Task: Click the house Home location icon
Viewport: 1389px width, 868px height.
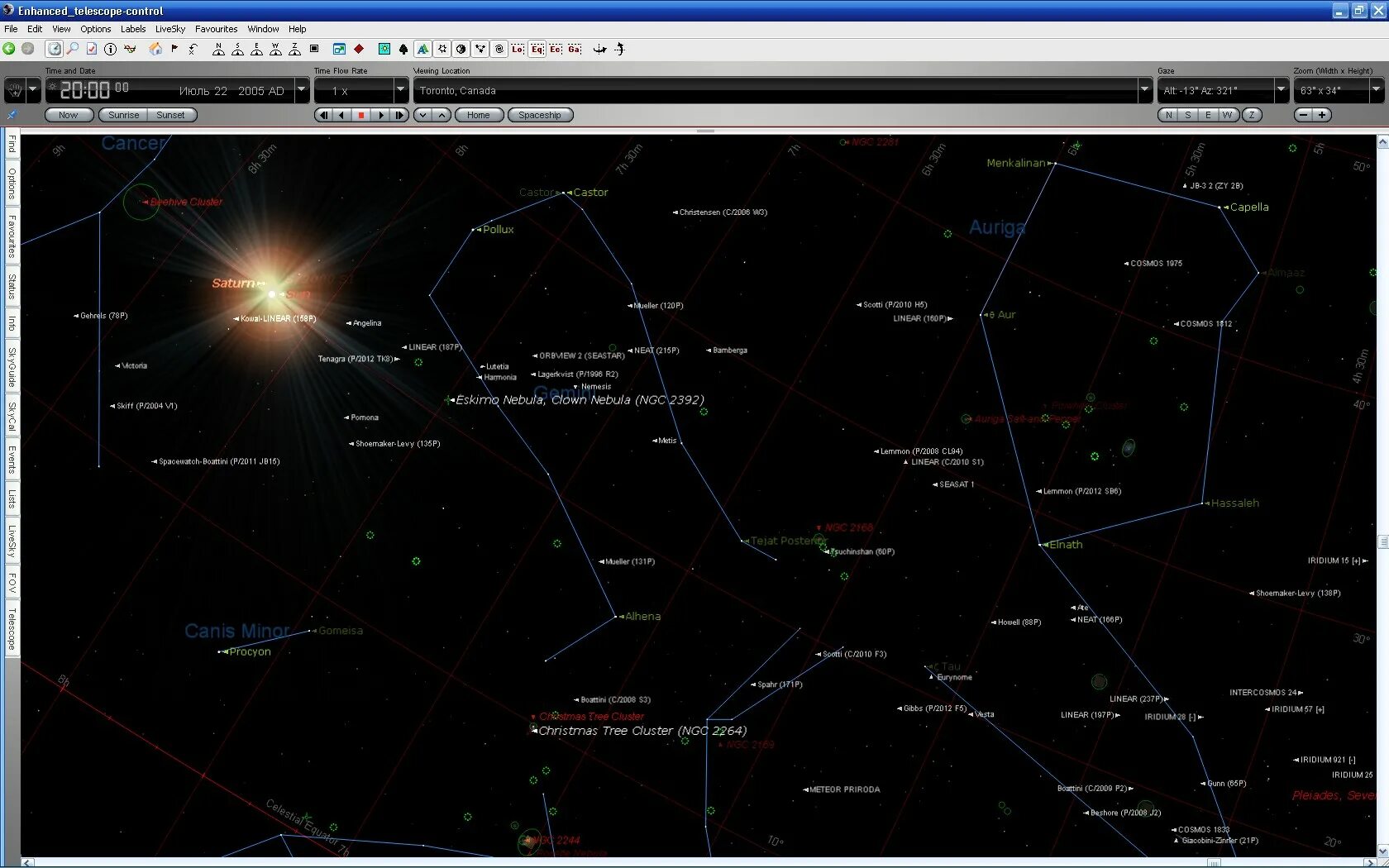Action: click(x=155, y=49)
